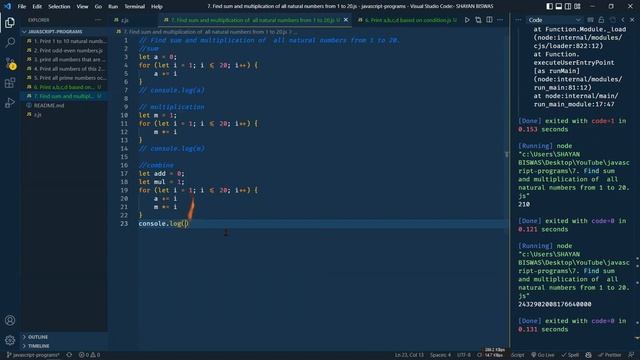Open changes compare icon in editor toolbar

point(478,20)
